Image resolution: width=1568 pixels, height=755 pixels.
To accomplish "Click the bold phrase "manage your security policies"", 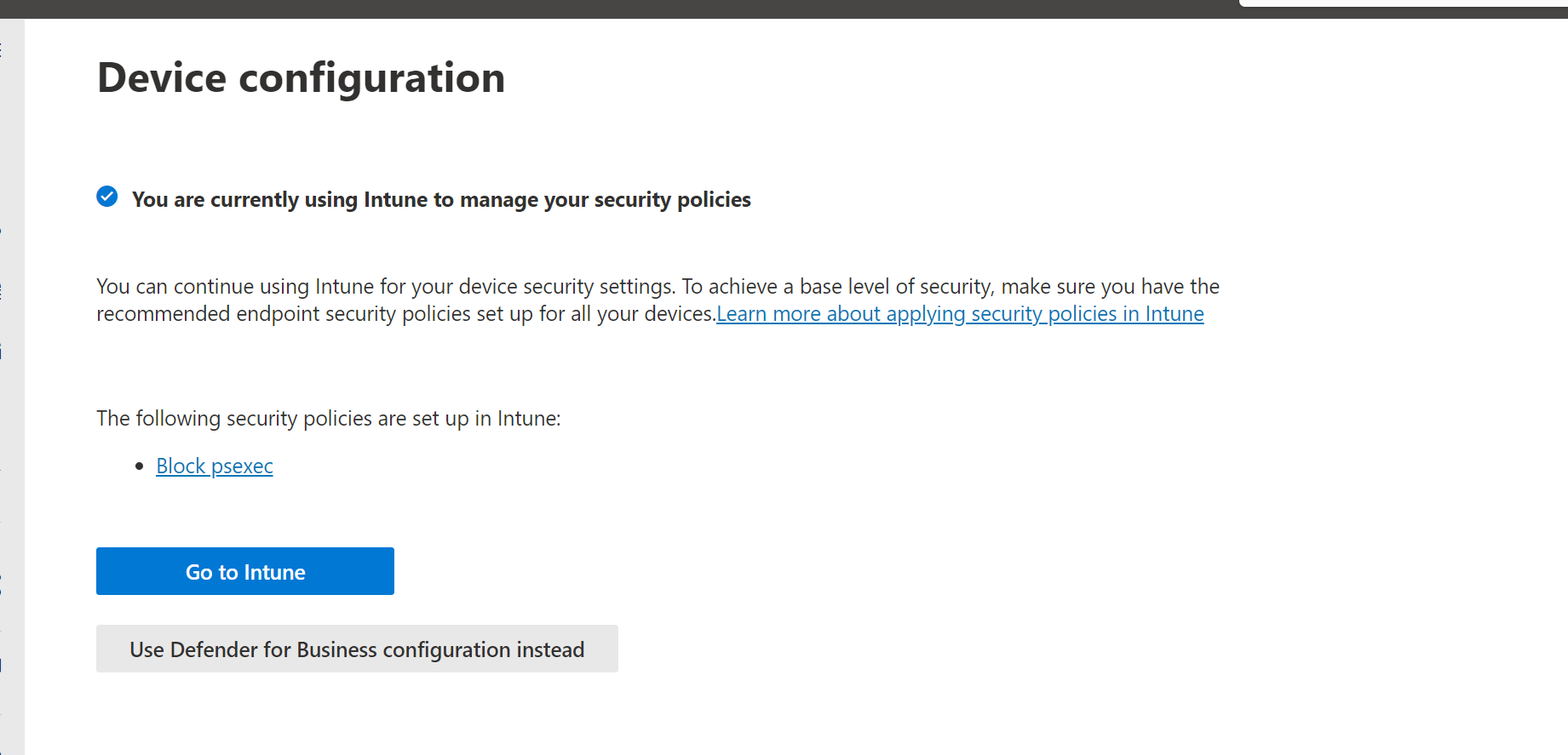I will click(x=606, y=200).
